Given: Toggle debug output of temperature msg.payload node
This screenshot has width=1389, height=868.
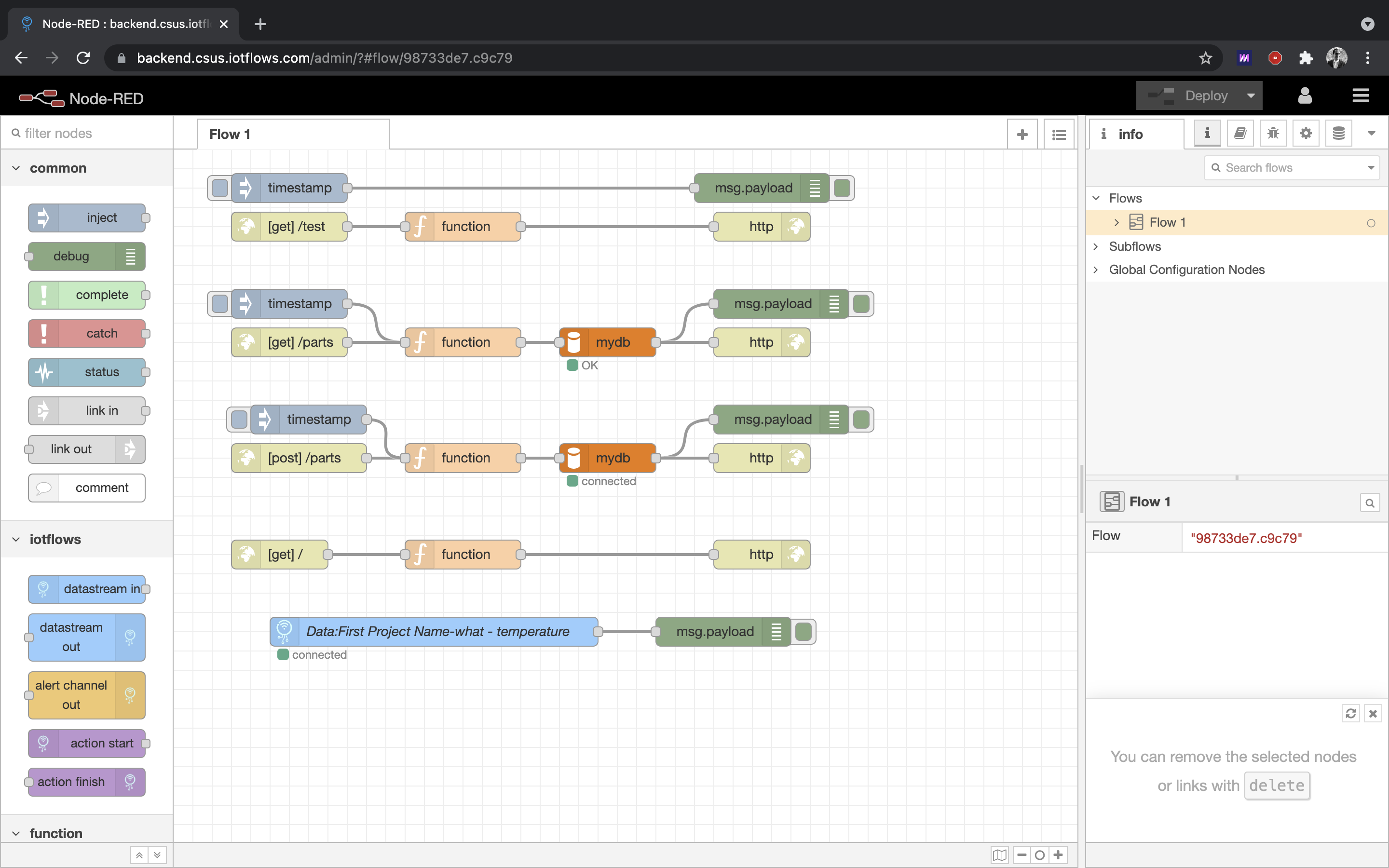Looking at the screenshot, I should (803, 632).
